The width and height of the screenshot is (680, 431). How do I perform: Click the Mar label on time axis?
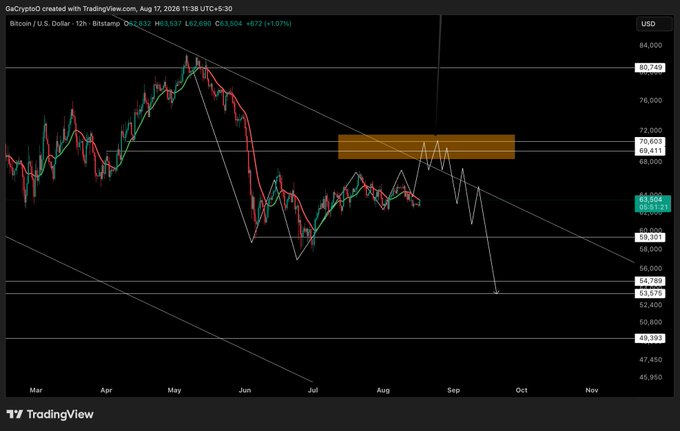pos(36,390)
